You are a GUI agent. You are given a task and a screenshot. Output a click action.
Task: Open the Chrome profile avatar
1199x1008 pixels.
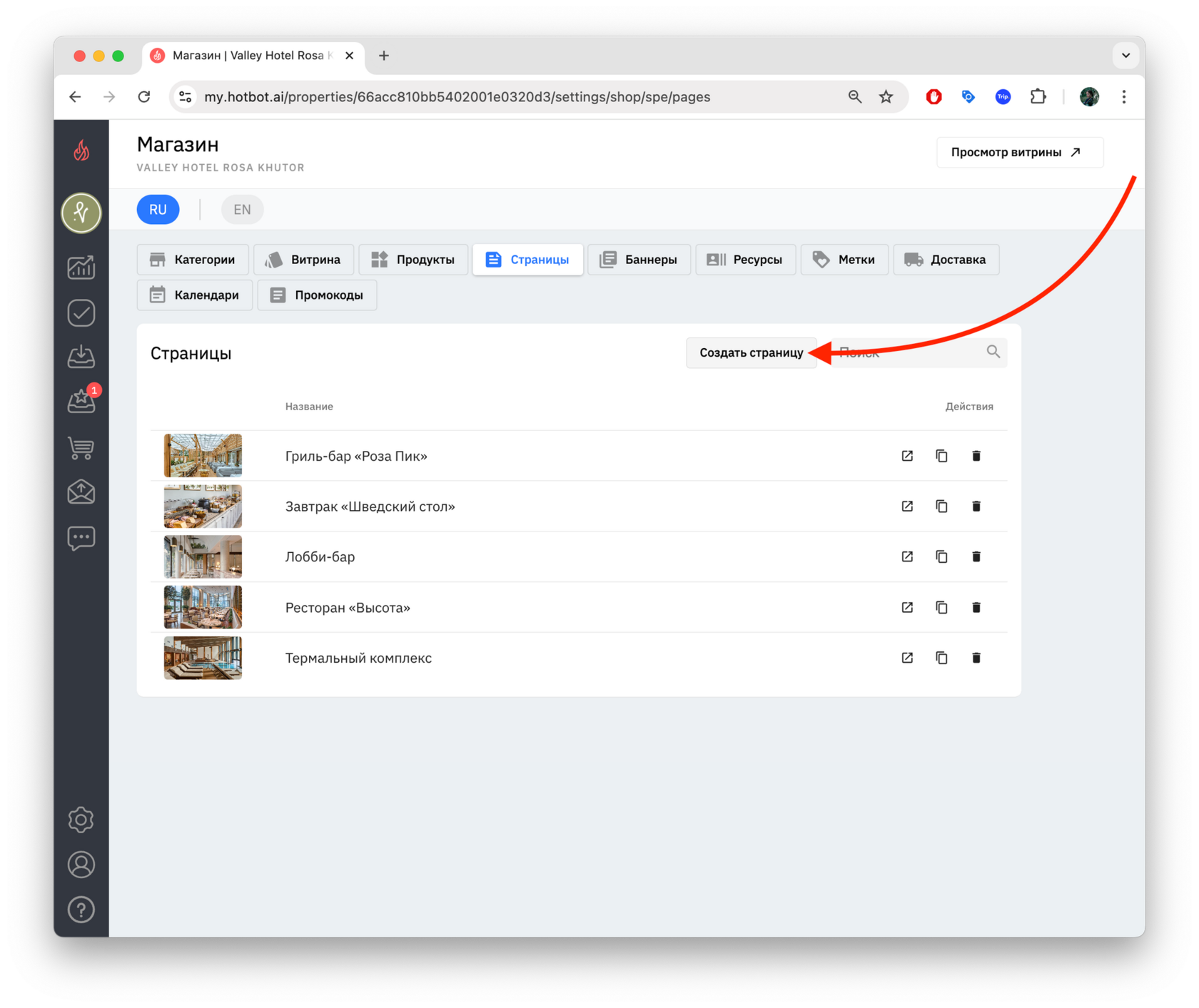(x=1089, y=97)
